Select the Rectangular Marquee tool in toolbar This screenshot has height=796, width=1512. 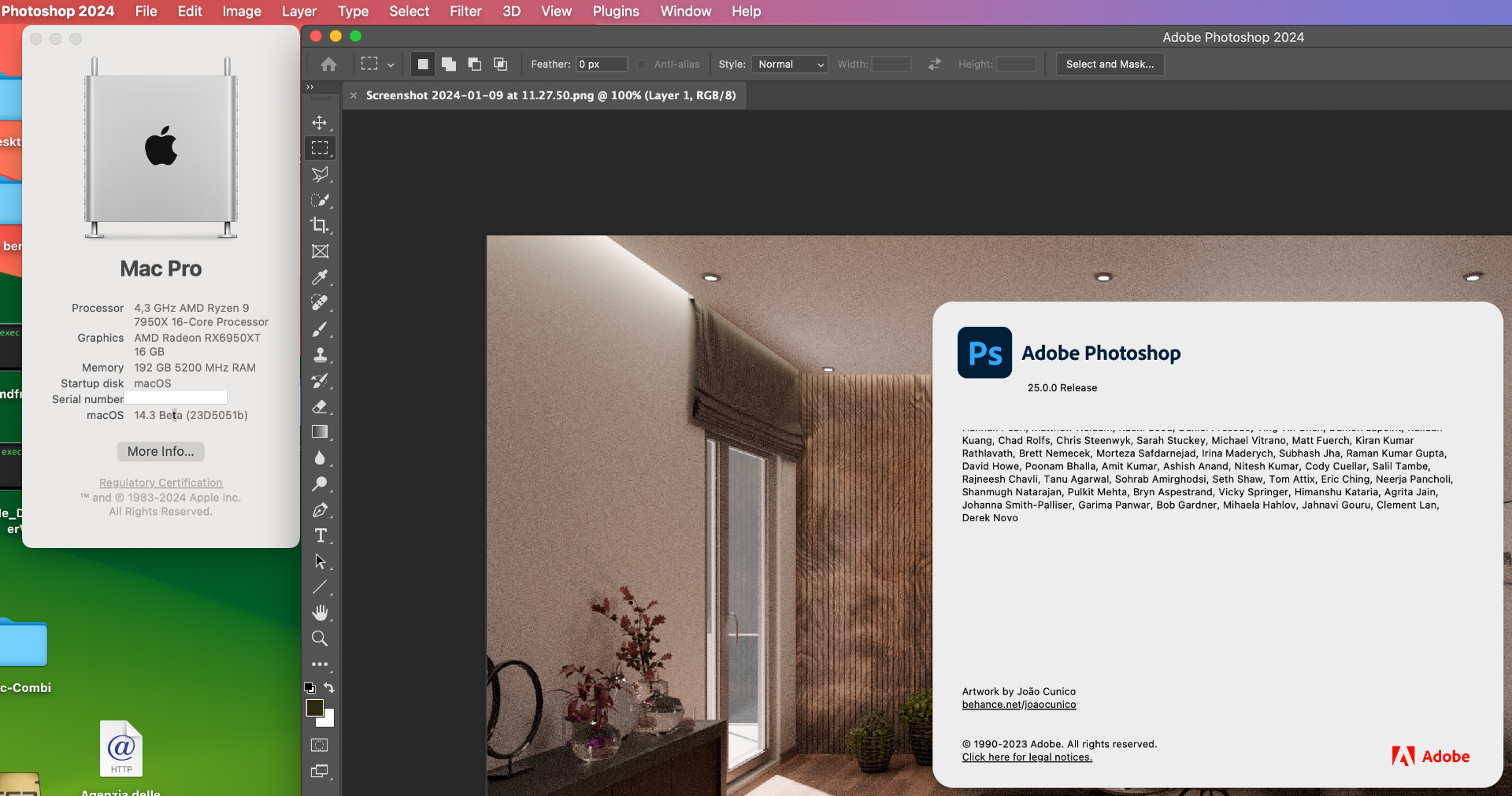coord(320,148)
